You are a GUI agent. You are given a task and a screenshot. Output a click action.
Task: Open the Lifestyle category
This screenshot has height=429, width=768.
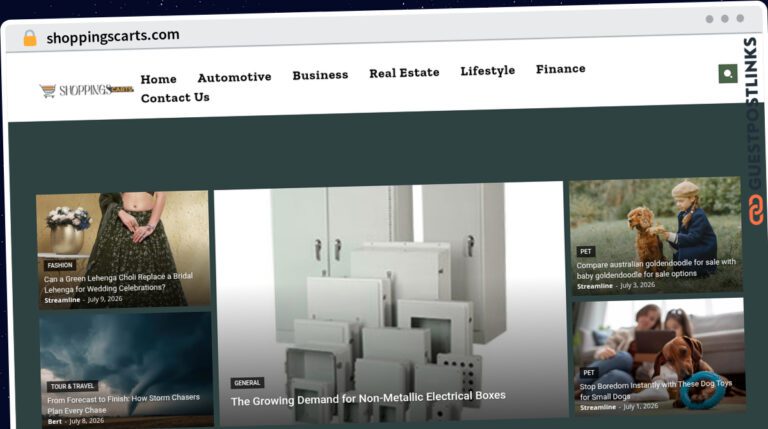[x=487, y=71]
